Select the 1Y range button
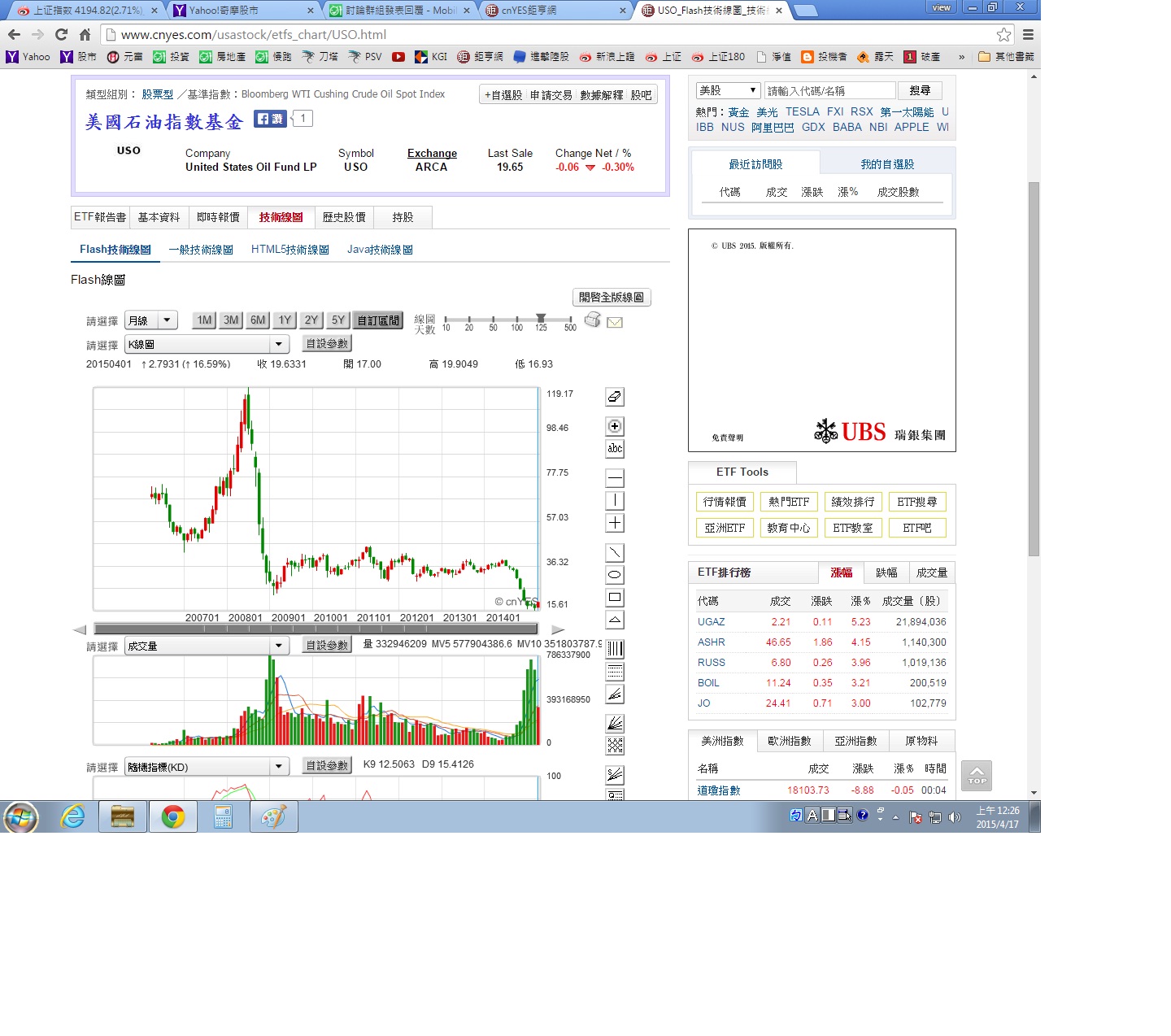Screen dimensions: 1171x1036 285,320
